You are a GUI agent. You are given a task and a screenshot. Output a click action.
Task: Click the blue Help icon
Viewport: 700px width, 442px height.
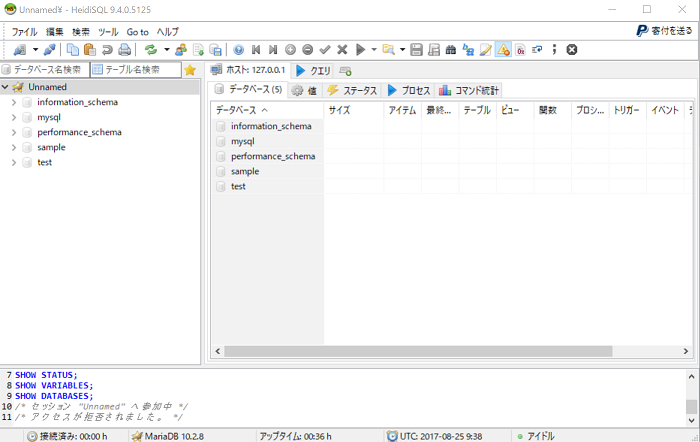pos(239,50)
